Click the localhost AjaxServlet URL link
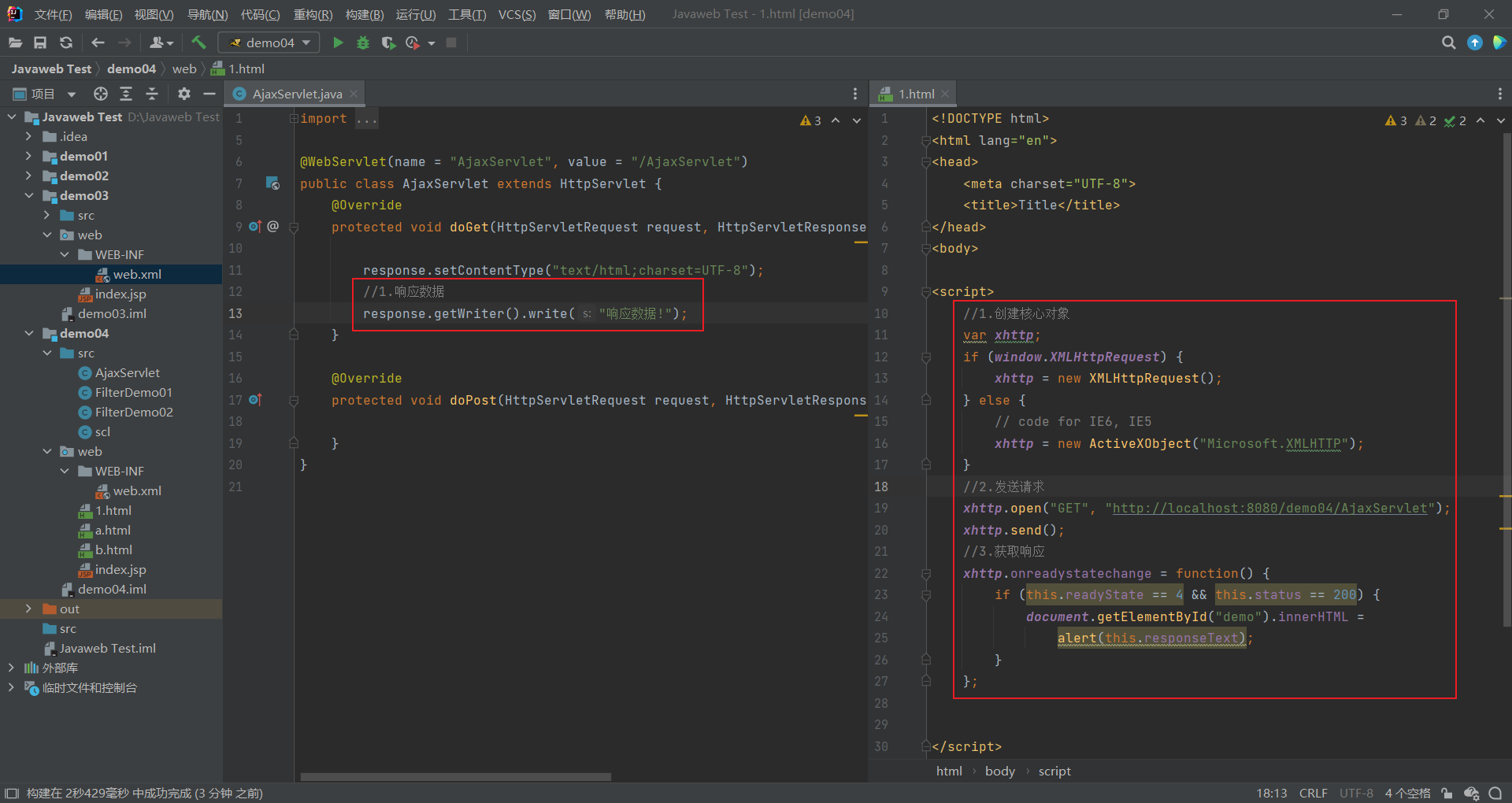This screenshot has width=1512, height=803. 1269,509
